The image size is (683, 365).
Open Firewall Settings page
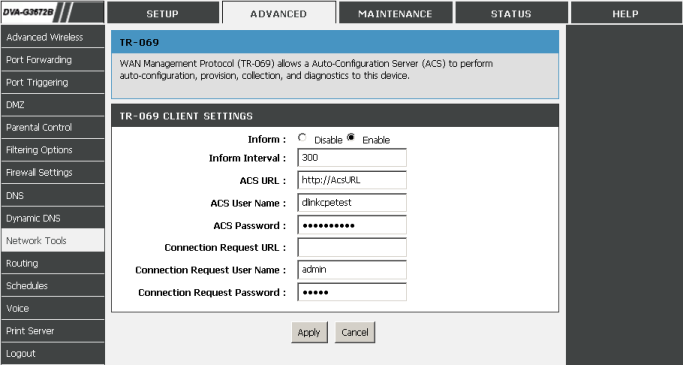click(53, 173)
